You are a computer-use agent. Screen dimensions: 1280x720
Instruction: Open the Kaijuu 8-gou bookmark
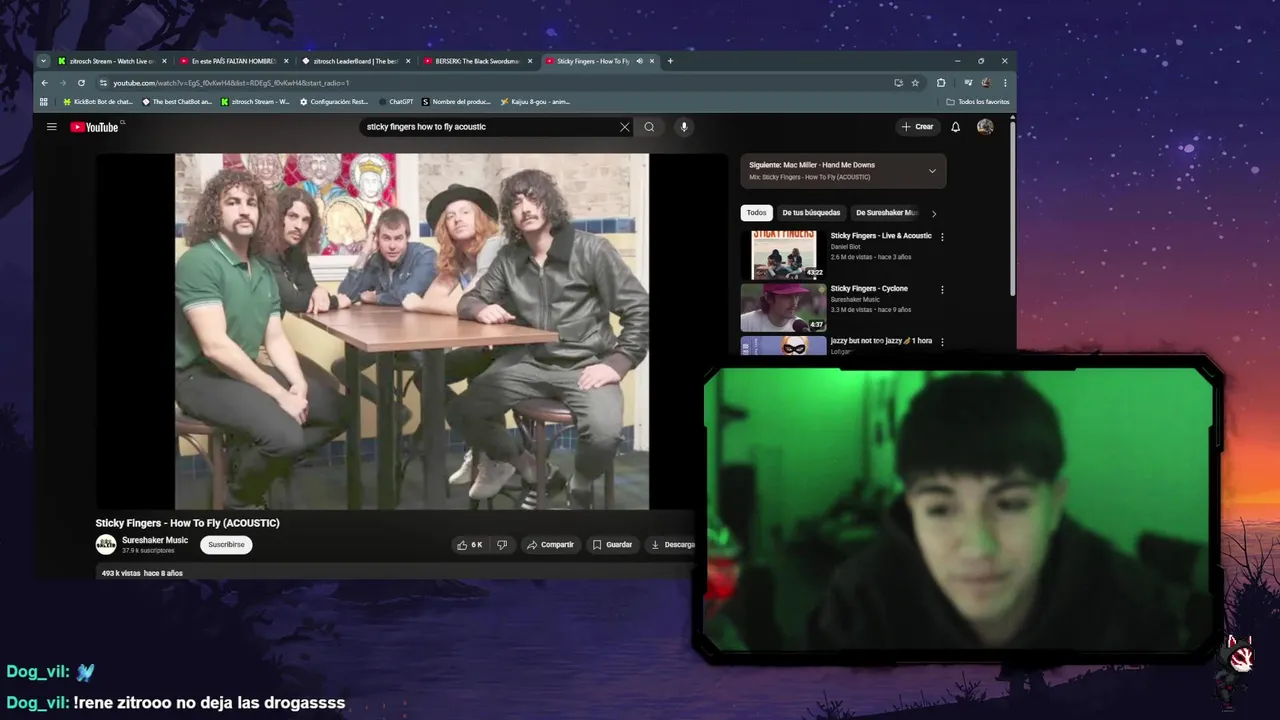(534, 102)
